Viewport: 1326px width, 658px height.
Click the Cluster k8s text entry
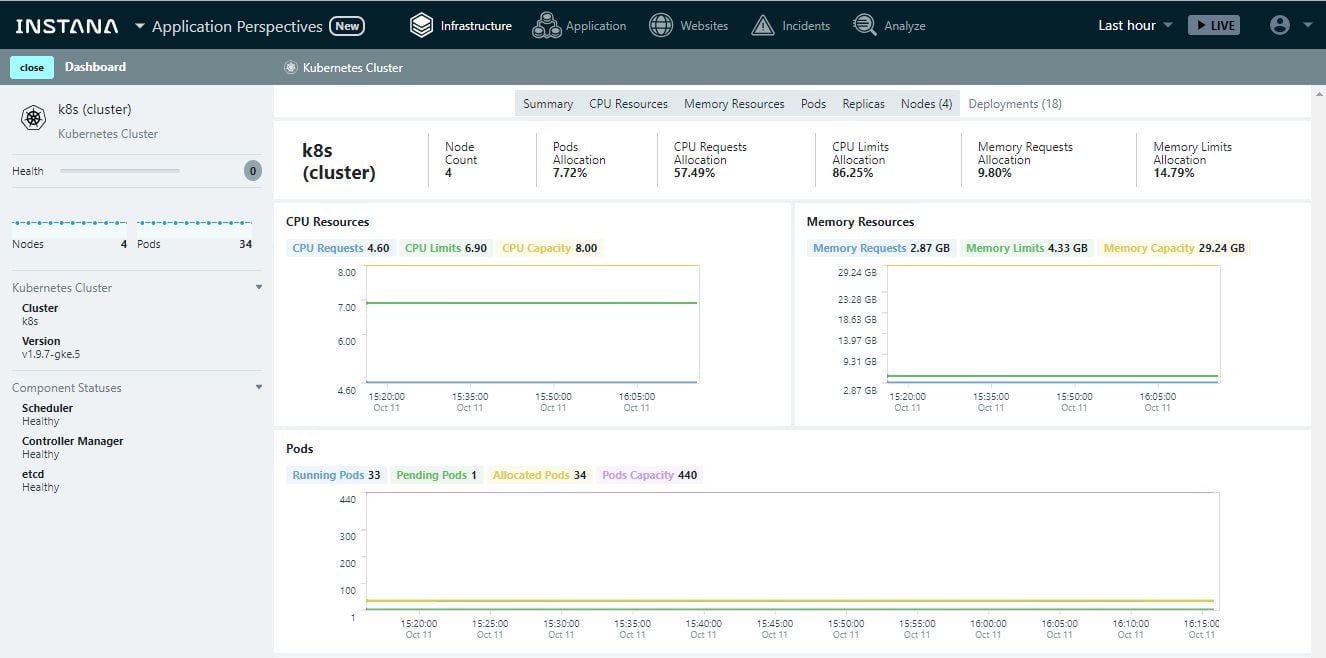pyautogui.click(x=40, y=314)
